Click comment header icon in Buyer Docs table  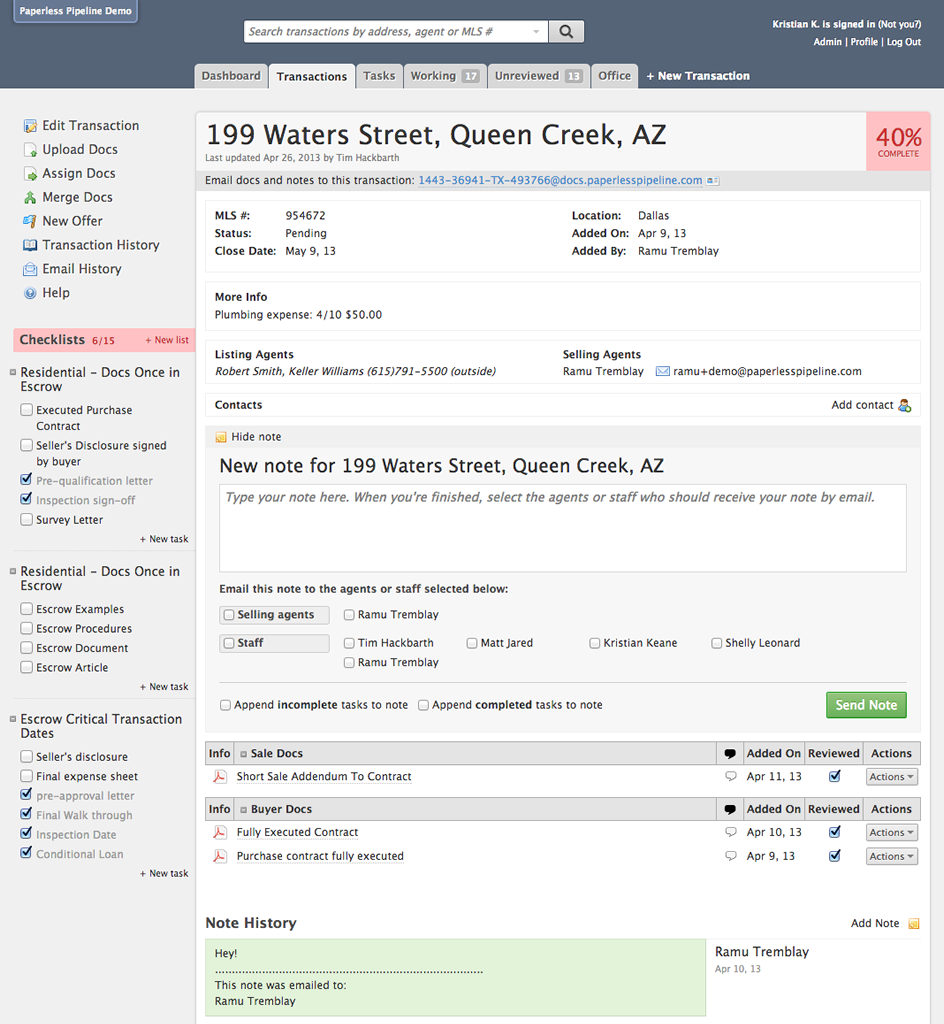(730, 809)
